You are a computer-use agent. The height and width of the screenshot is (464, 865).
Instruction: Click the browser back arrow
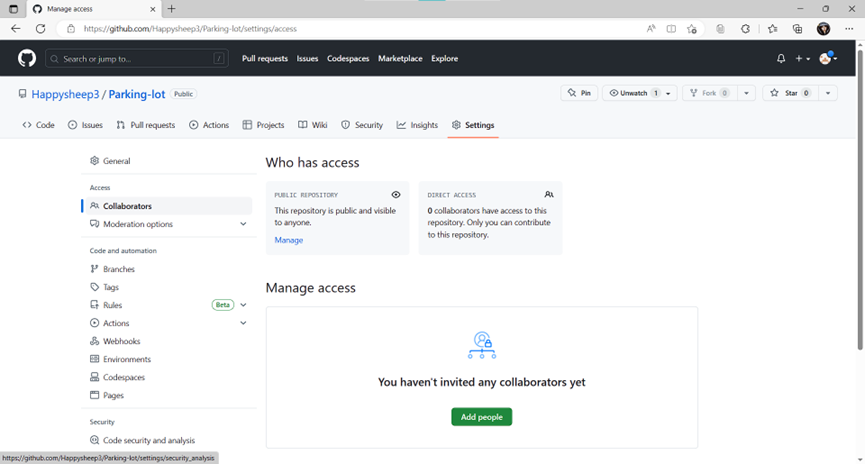click(x=15, y=29)
